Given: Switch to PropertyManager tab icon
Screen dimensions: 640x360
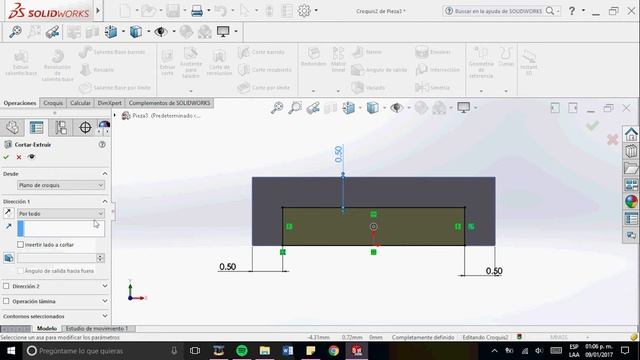Looking at the screenshot, I should coord(36,128).
